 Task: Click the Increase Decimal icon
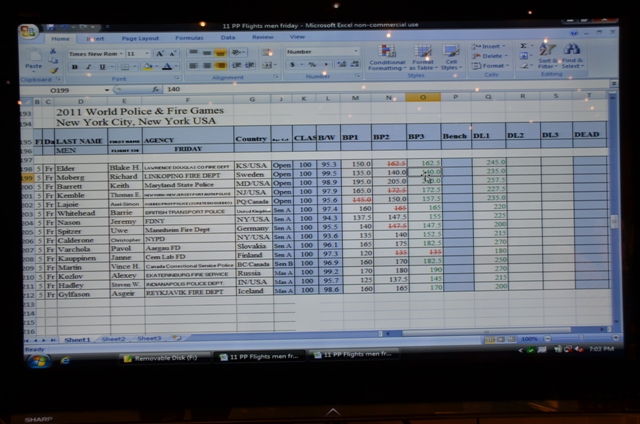(x=342, y=64)
